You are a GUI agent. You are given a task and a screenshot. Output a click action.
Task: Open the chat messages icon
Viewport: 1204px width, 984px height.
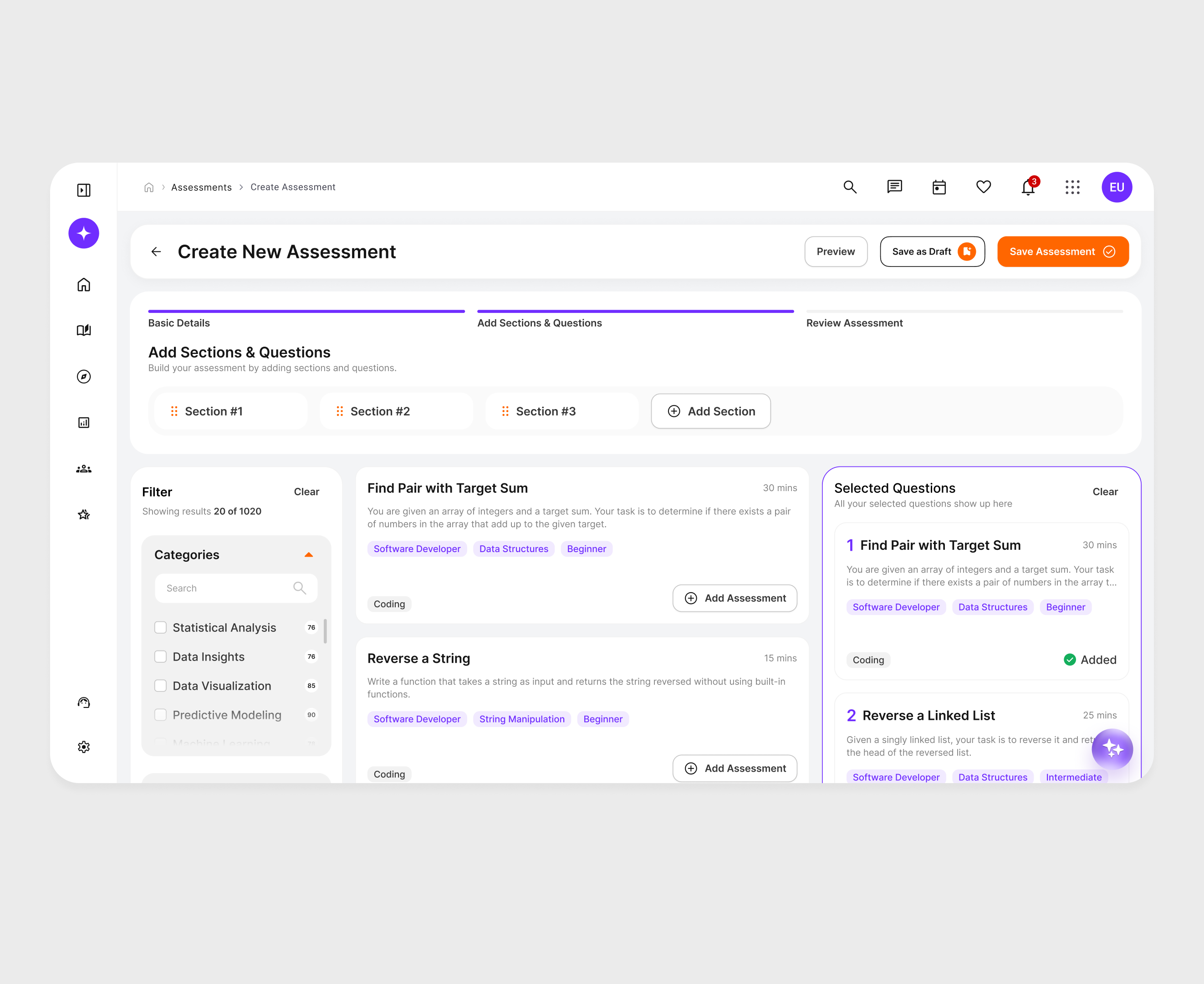tap(894, 187)
